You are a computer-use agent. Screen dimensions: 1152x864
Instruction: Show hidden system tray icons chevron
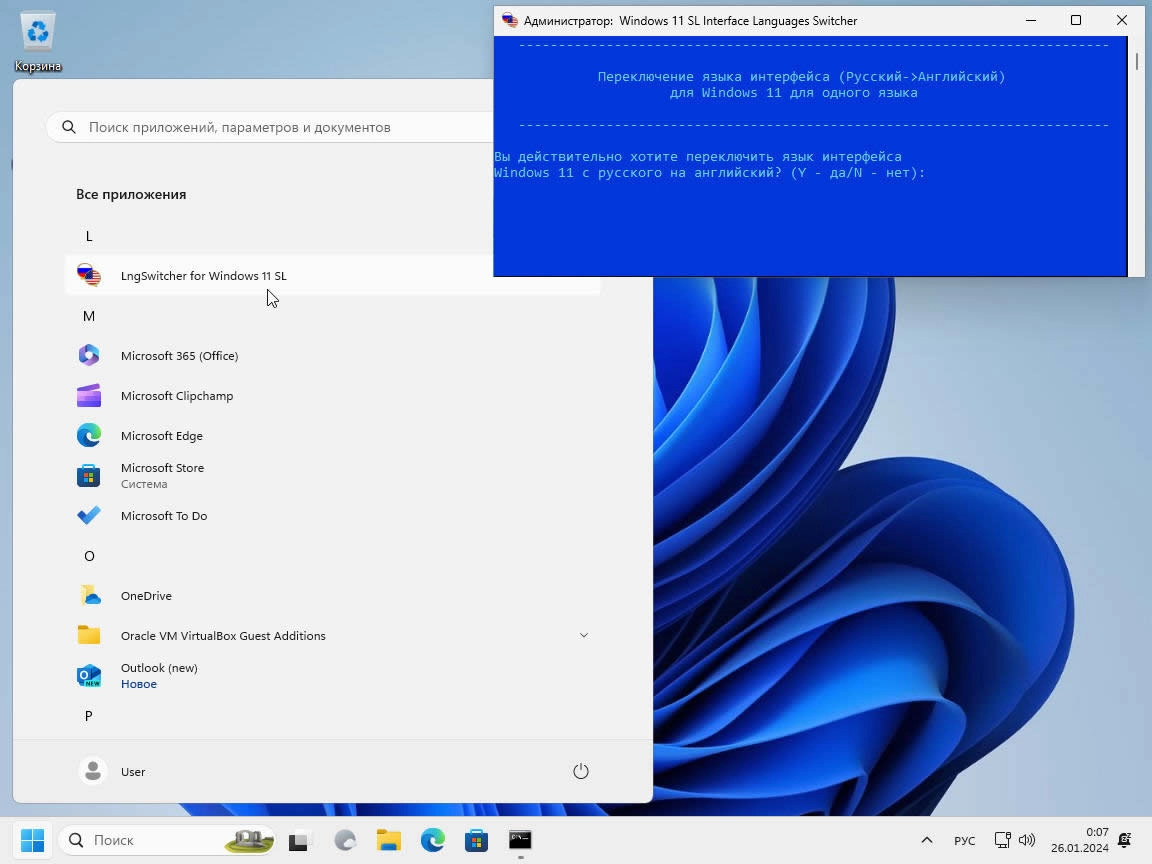[926, 840]
